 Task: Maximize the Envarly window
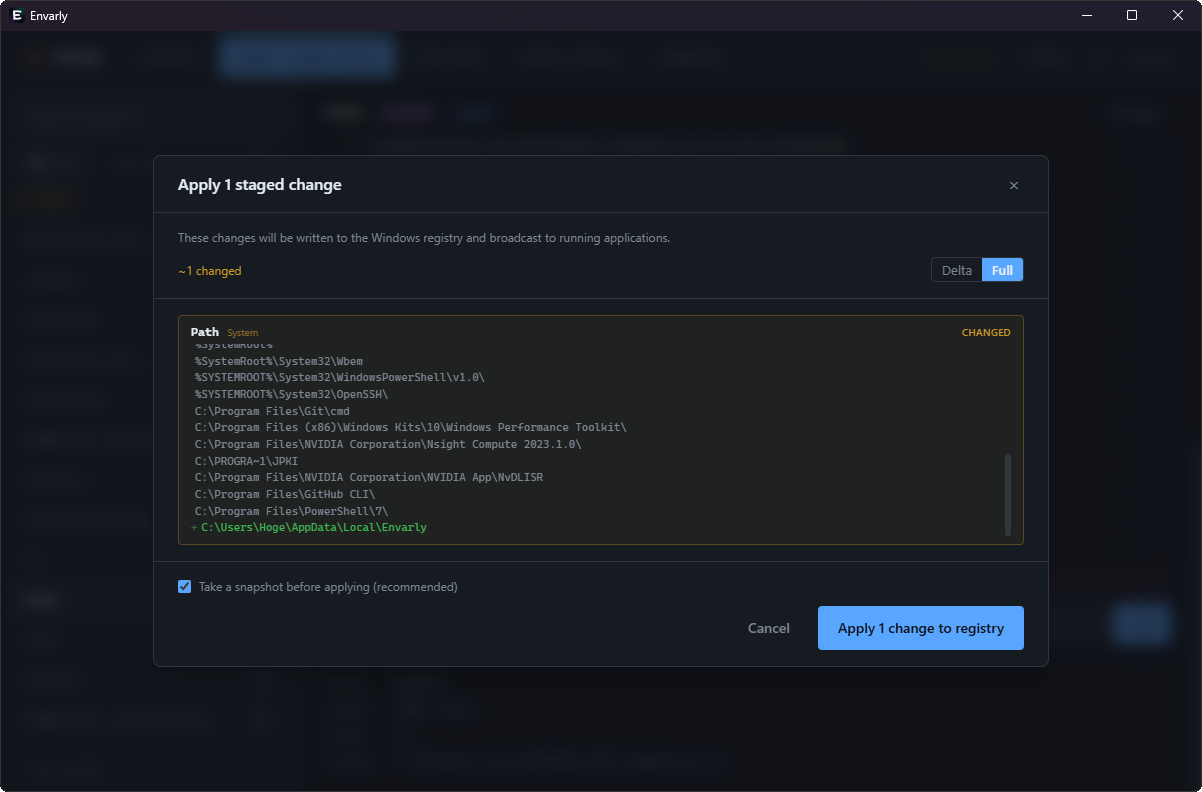click(1132, 15)
